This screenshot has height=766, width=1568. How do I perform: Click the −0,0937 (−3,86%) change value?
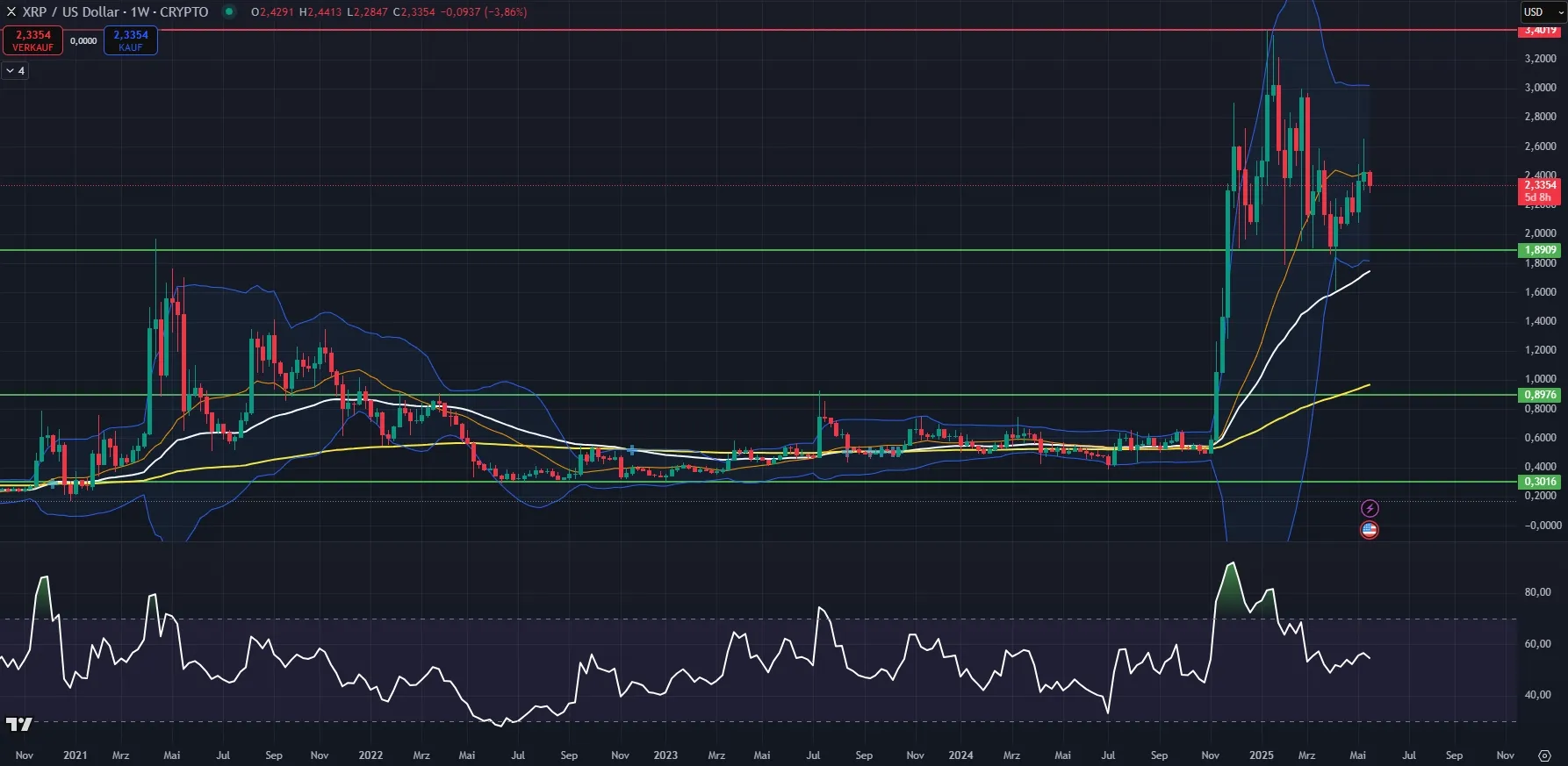pos(484,12)
